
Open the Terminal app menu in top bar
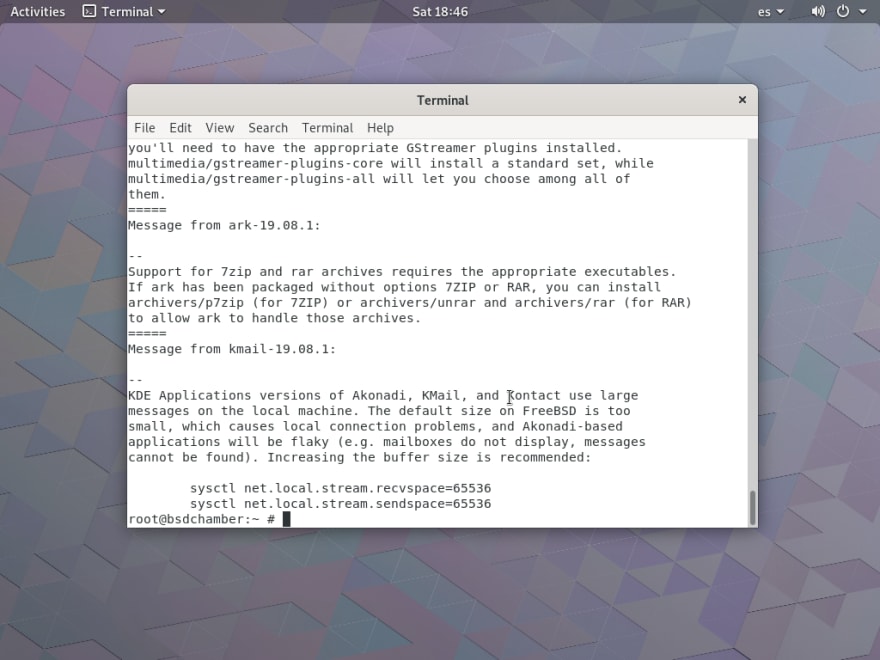124,11
